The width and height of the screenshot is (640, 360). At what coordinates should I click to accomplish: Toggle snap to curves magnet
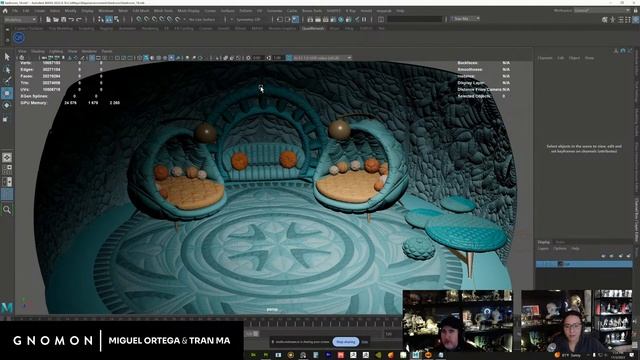[147, 19]
